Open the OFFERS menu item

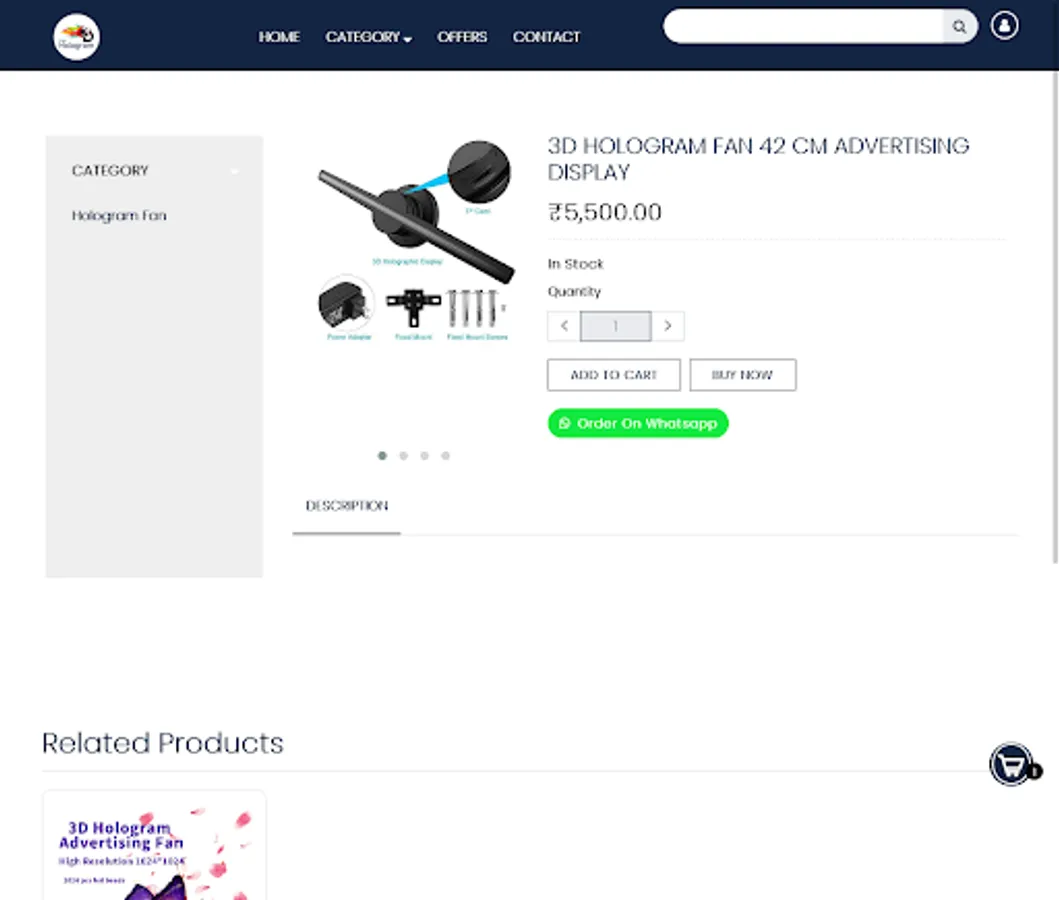click(x=462, y=37)
